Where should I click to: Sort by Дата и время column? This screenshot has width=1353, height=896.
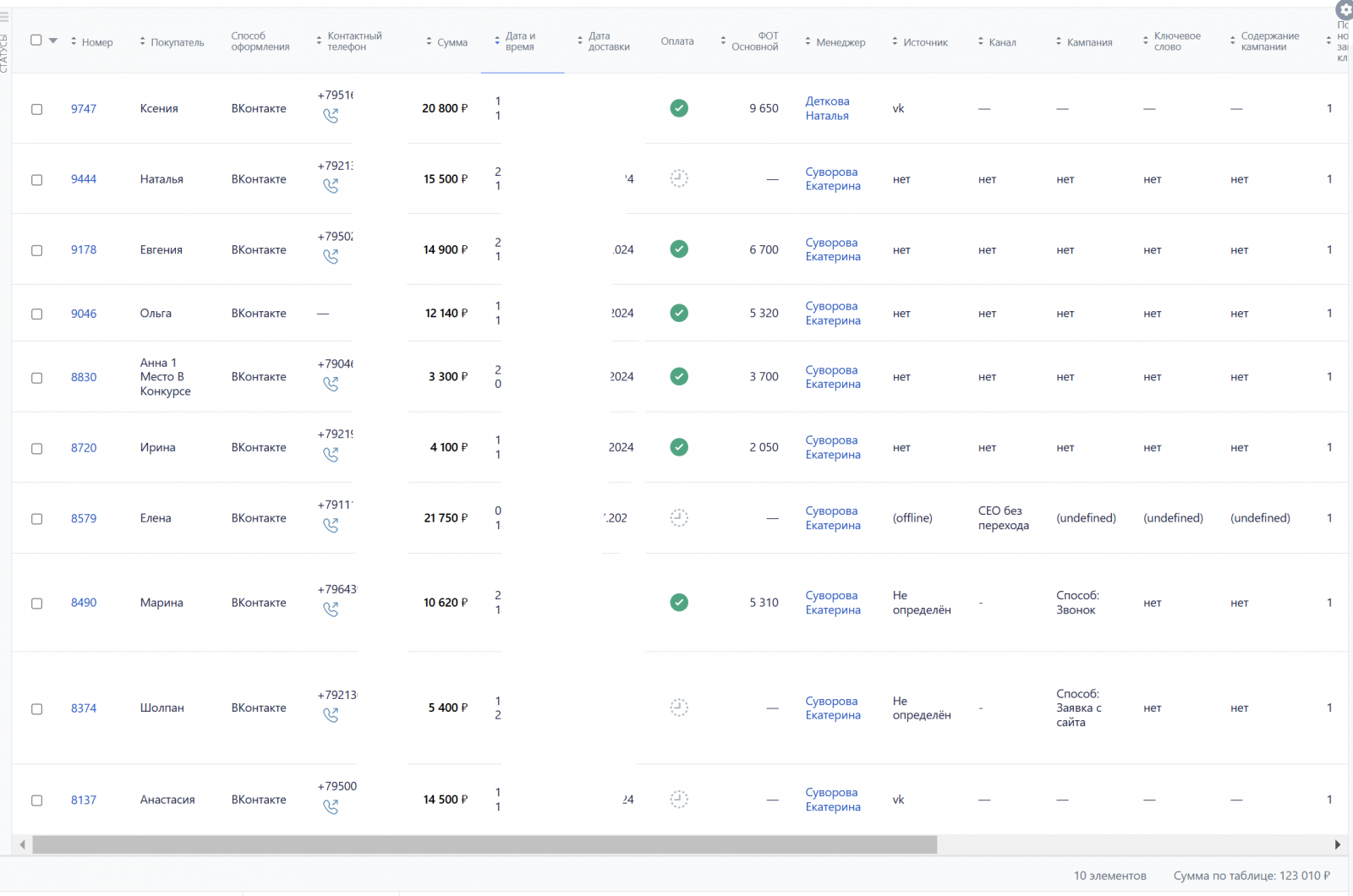tap(519, 41)
